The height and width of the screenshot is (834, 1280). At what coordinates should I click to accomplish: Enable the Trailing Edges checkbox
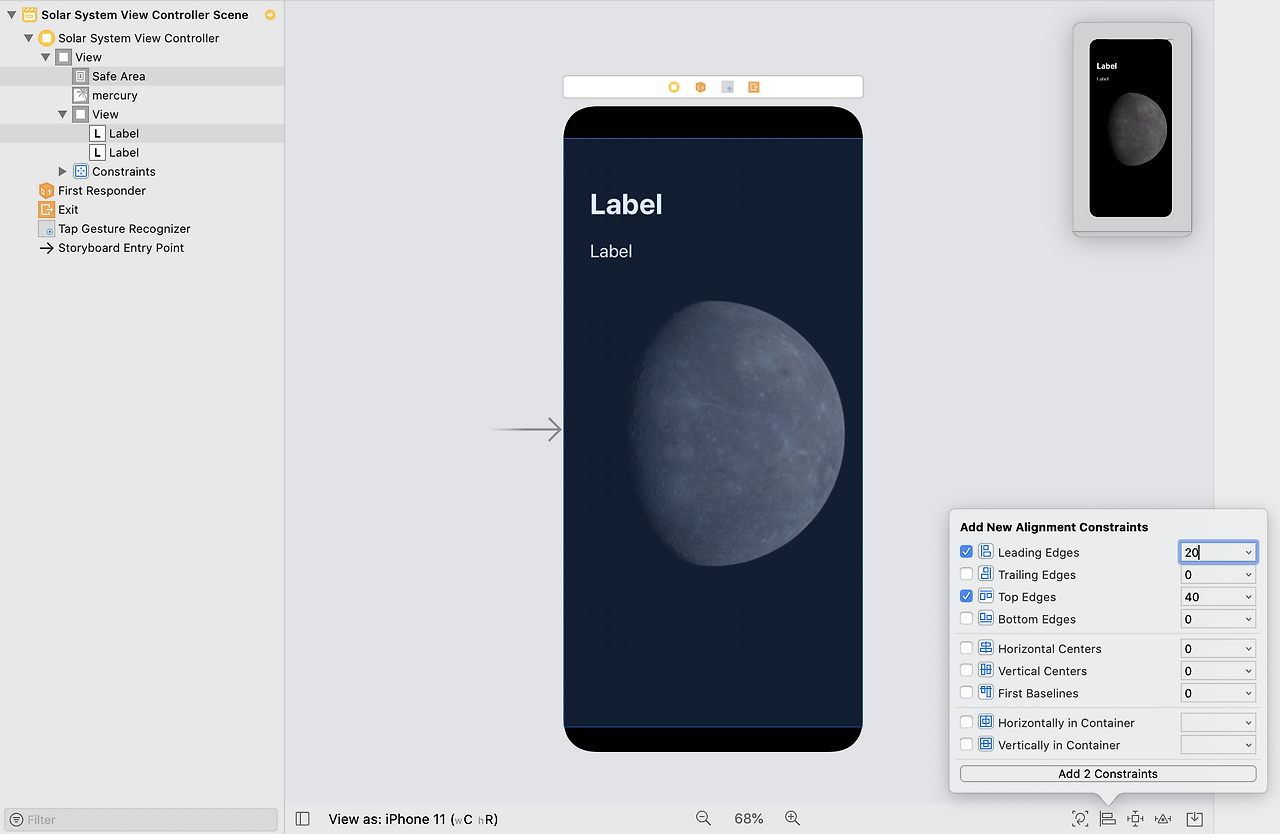(966, 574)
